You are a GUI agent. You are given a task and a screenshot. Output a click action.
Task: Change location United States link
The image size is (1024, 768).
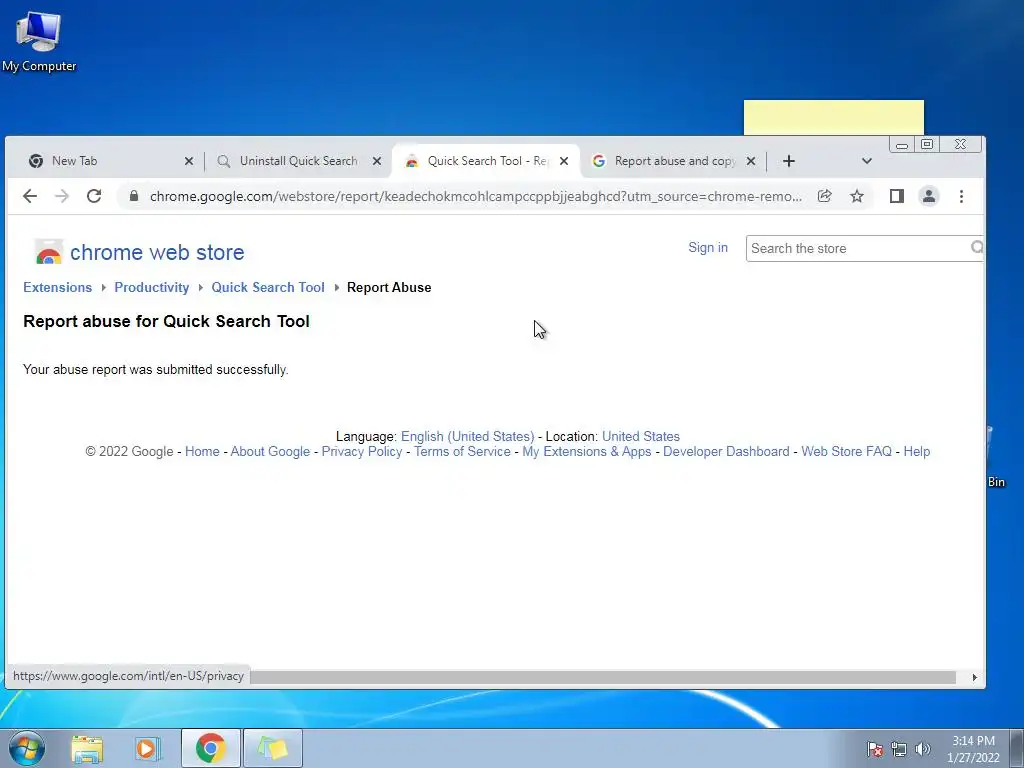coord(641,436)
